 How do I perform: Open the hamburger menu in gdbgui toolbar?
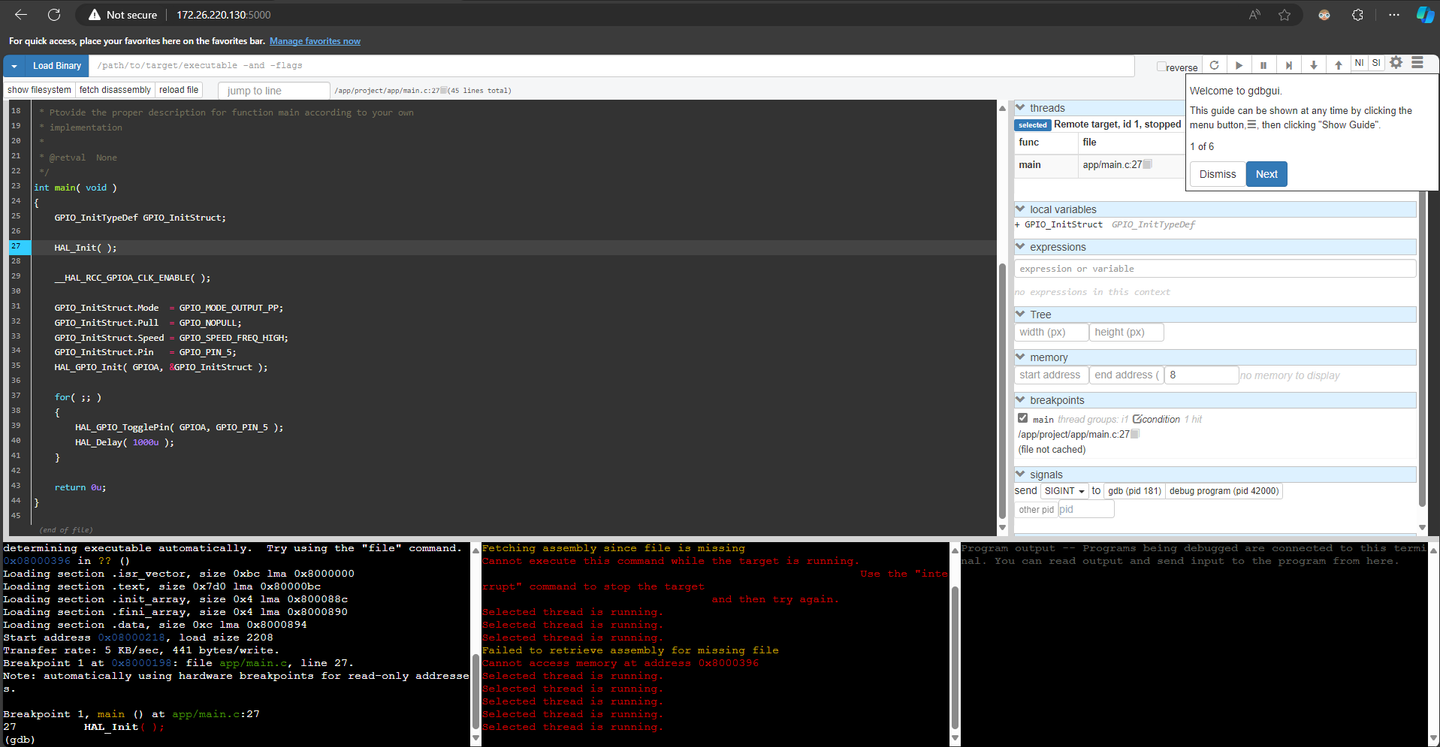point(1418,63)
